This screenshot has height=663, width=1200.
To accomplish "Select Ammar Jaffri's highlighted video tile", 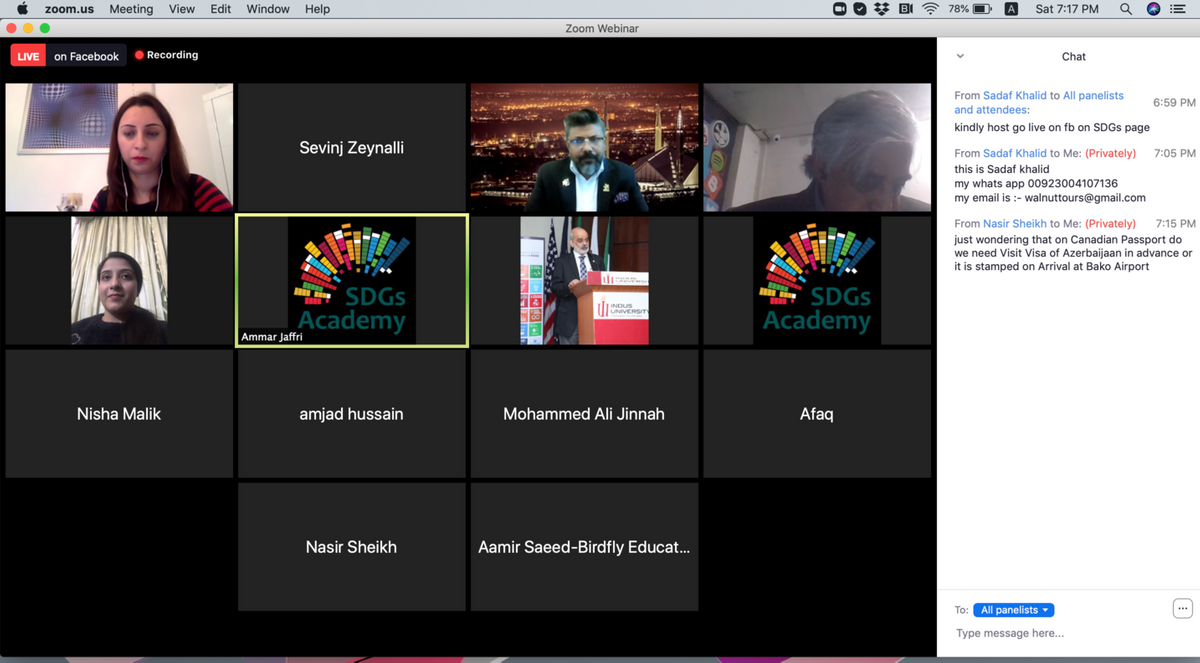I will click(x=352, y=281).
